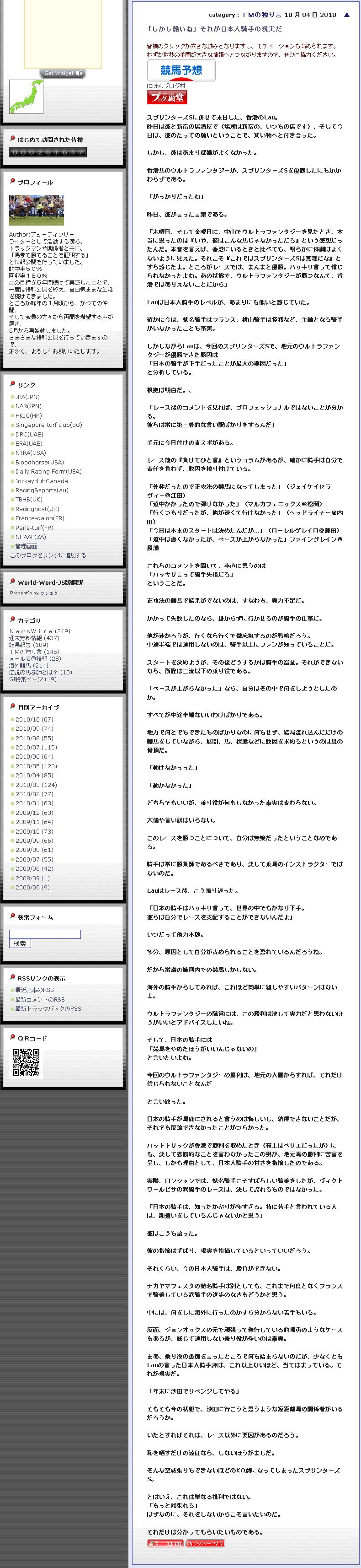The width and height of the screenshot is (361, 1568).
Task: Open the 2010/02 (77) archive
Action: [x=34, y=794]
